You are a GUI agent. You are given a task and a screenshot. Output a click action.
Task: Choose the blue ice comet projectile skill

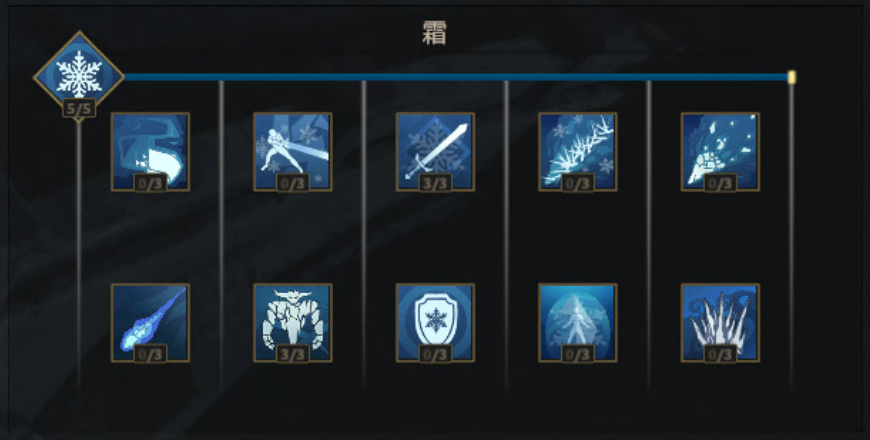[x=150, y=323]
